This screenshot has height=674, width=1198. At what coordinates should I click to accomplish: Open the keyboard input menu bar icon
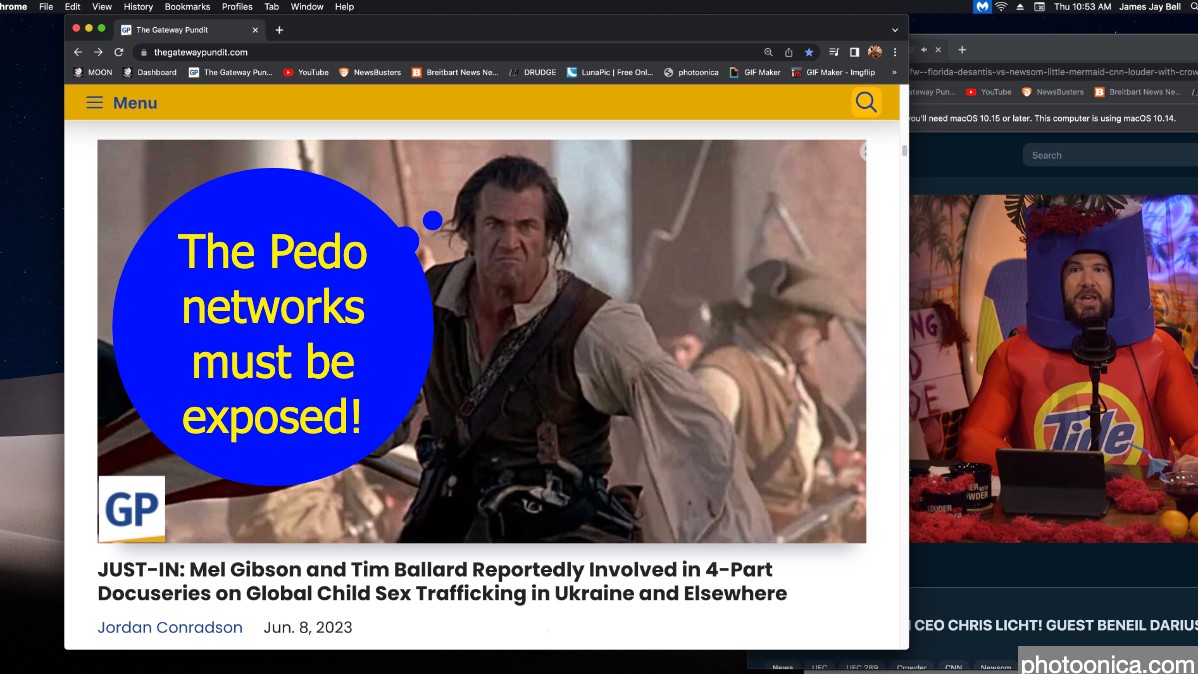[1039, 7]
